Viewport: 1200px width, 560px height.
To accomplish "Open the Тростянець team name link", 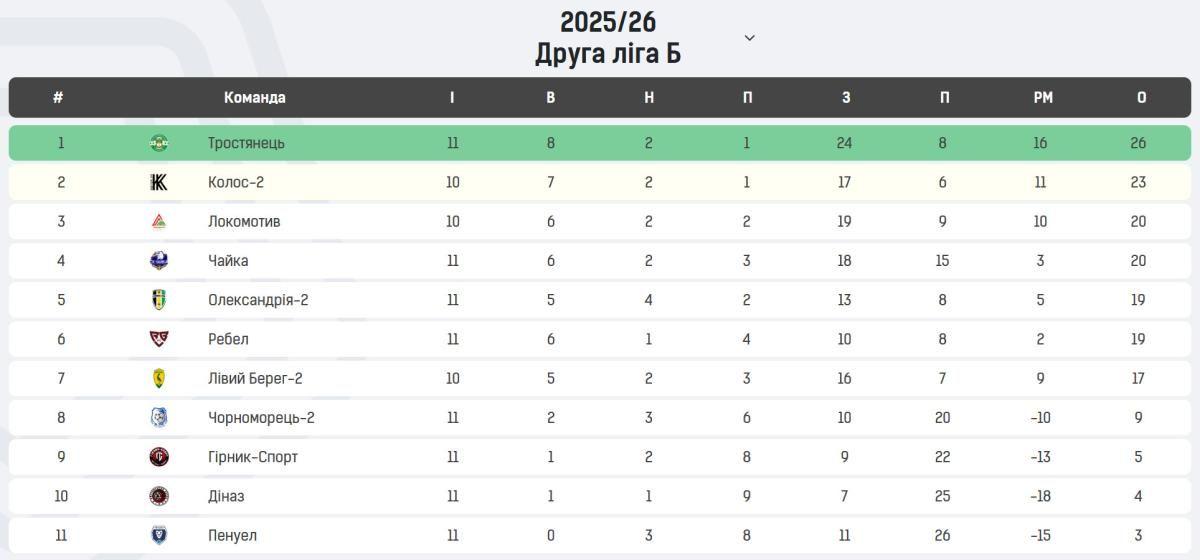I will click(246, 143).
